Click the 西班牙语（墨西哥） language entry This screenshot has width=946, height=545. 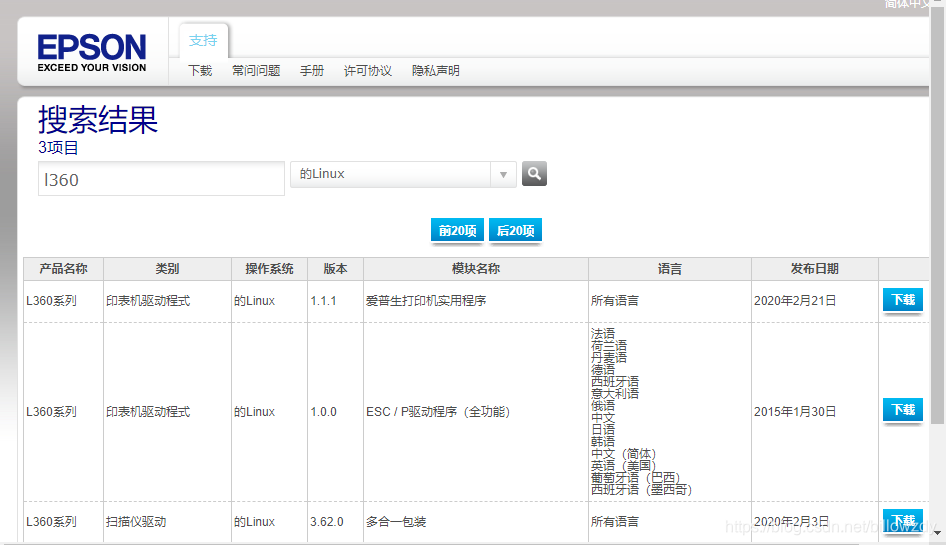tap(641, 489)
